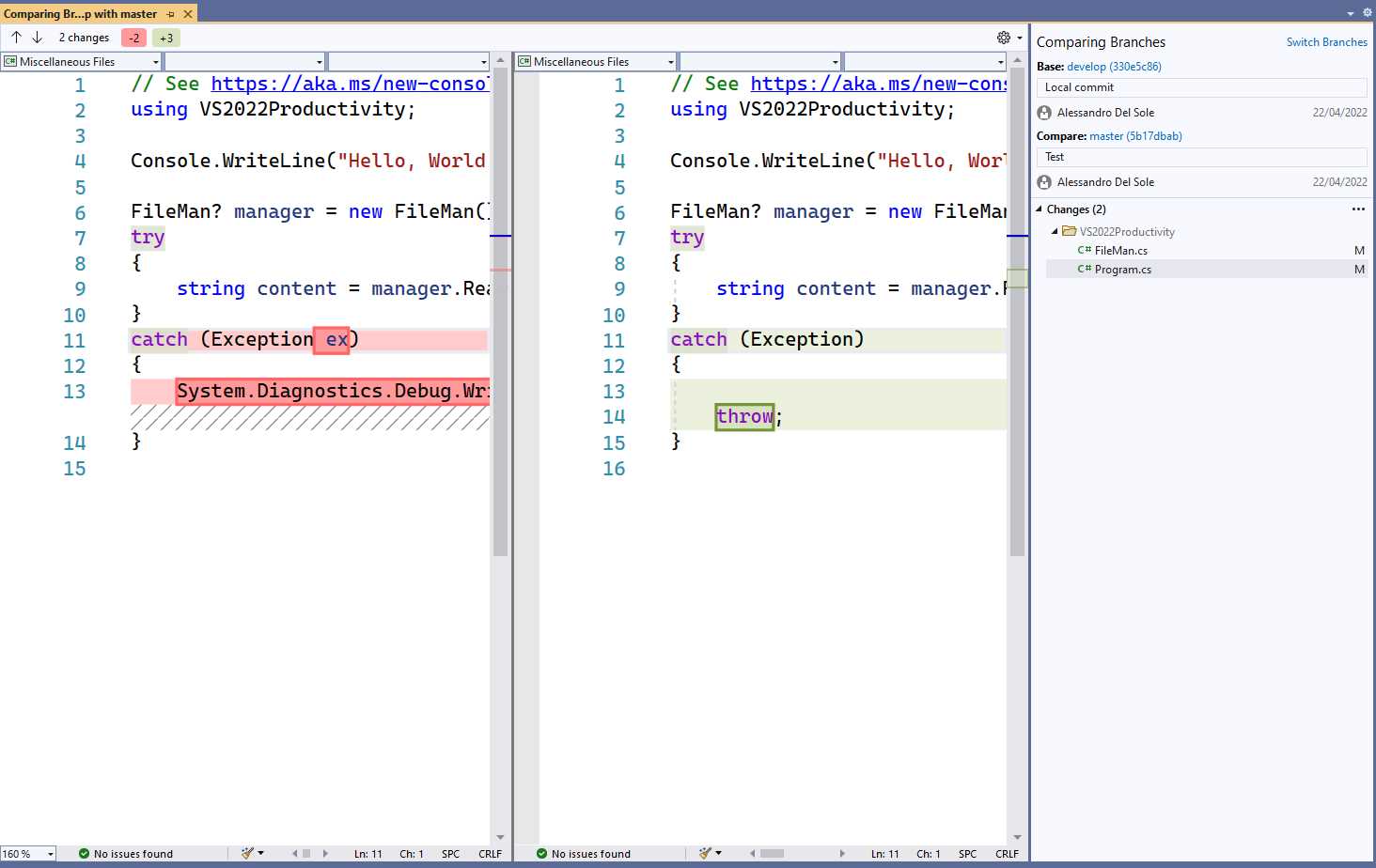
Task: Run Code Cleanup via broom icon in status bar
Action: coord(246,853)
